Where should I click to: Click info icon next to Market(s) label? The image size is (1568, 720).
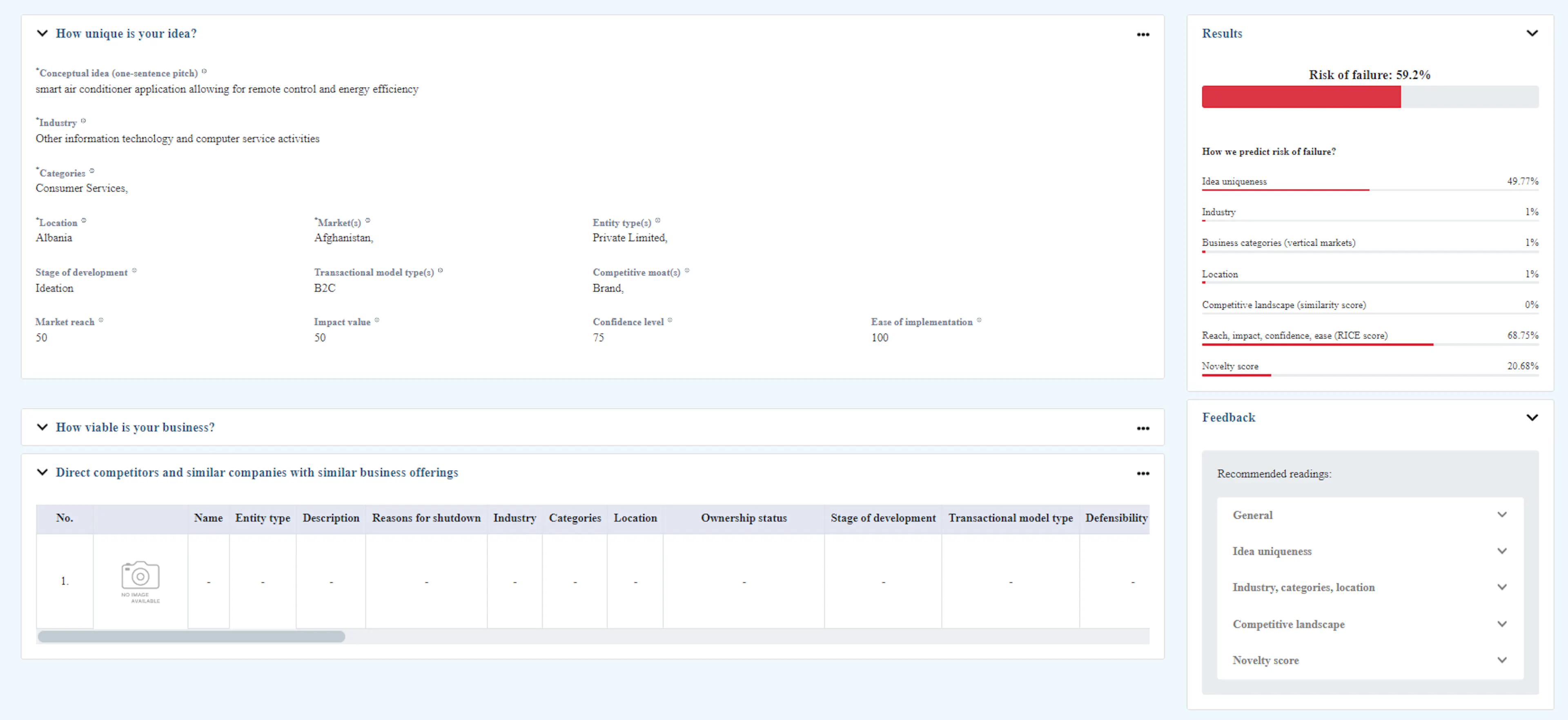[x=367, y=220]
